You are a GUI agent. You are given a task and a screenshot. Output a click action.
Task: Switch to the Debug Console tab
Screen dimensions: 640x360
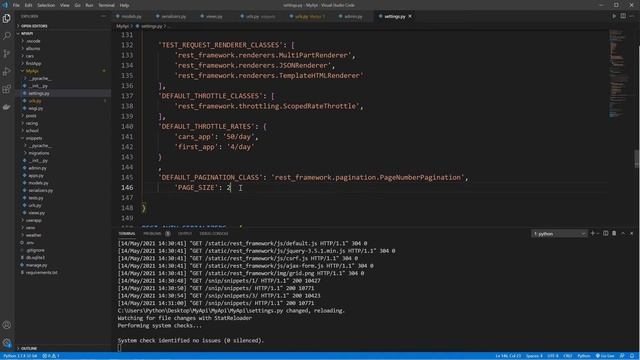click(214, 233)
